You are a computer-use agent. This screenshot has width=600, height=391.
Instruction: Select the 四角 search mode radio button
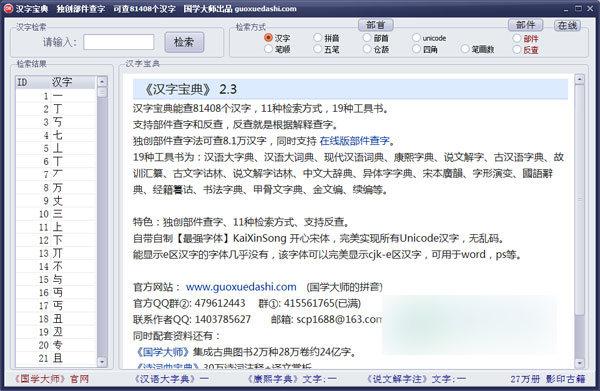click(416, 49)
